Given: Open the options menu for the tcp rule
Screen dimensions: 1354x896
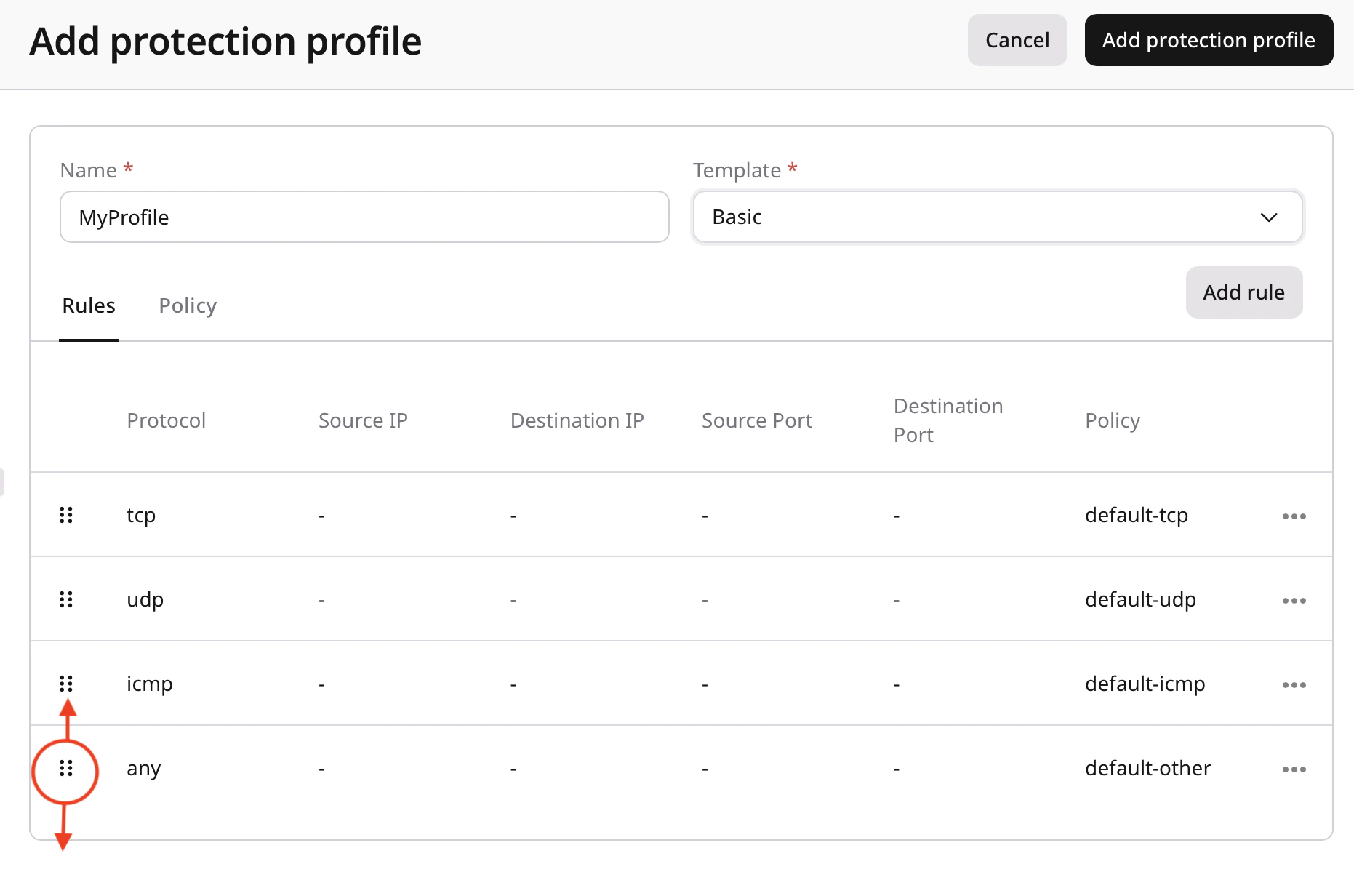Looking at the screenshot, I should point(1294,515).
